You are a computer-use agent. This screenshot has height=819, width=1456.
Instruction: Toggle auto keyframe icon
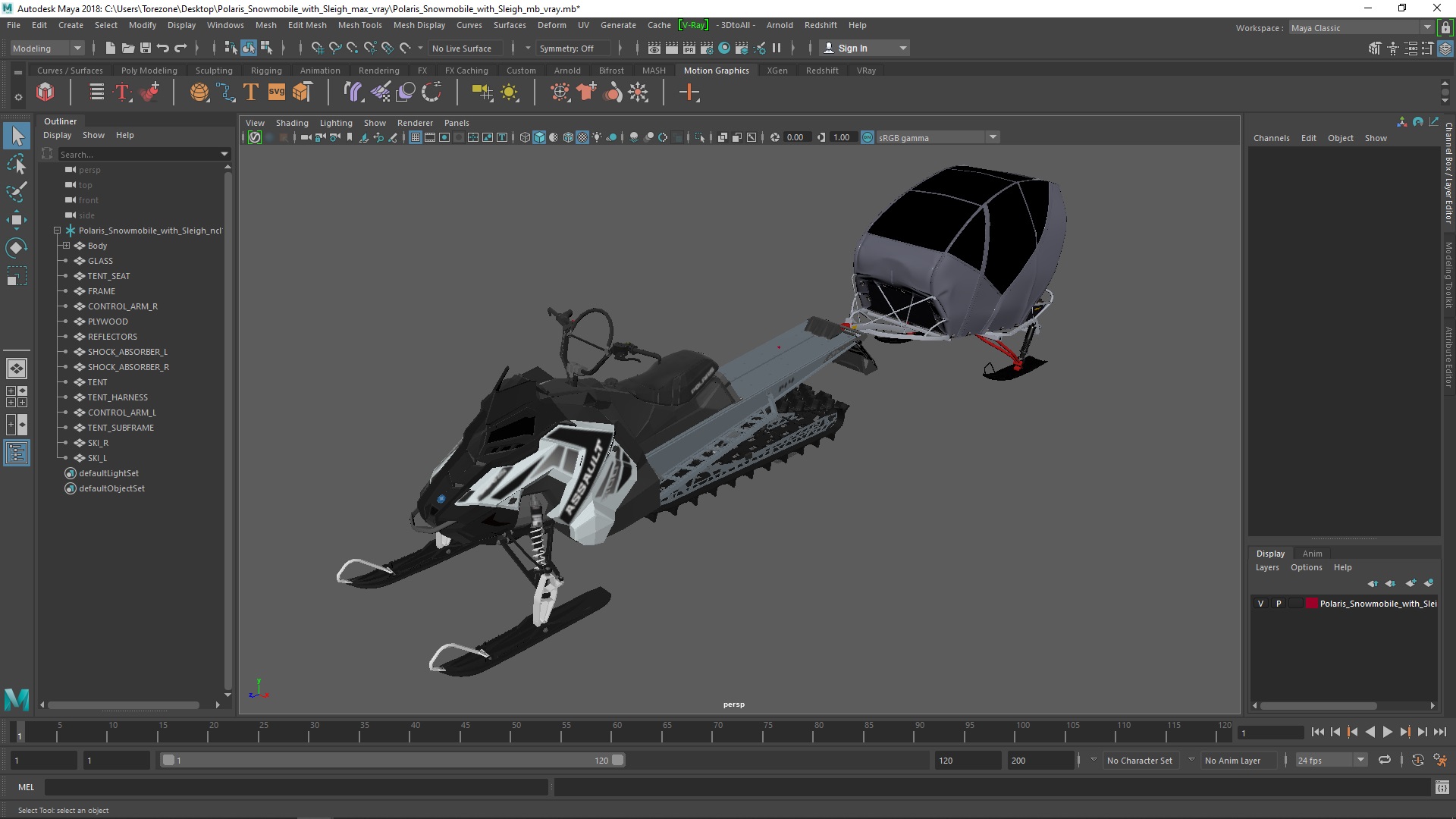click(x=1417, y=760)
